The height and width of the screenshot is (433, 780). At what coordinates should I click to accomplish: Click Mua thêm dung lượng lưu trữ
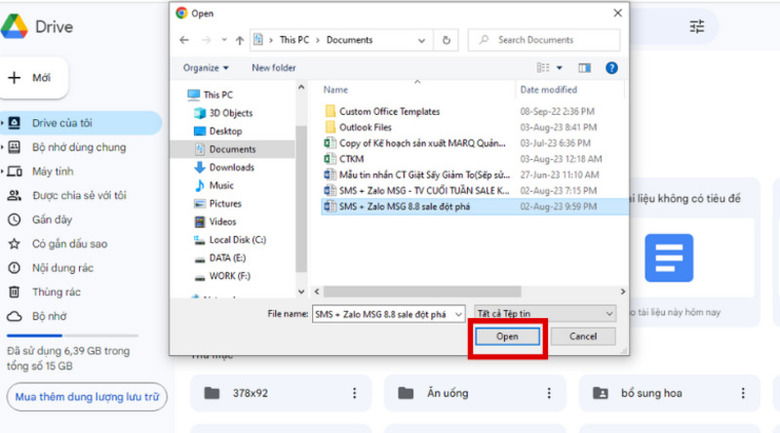point(87,397)
